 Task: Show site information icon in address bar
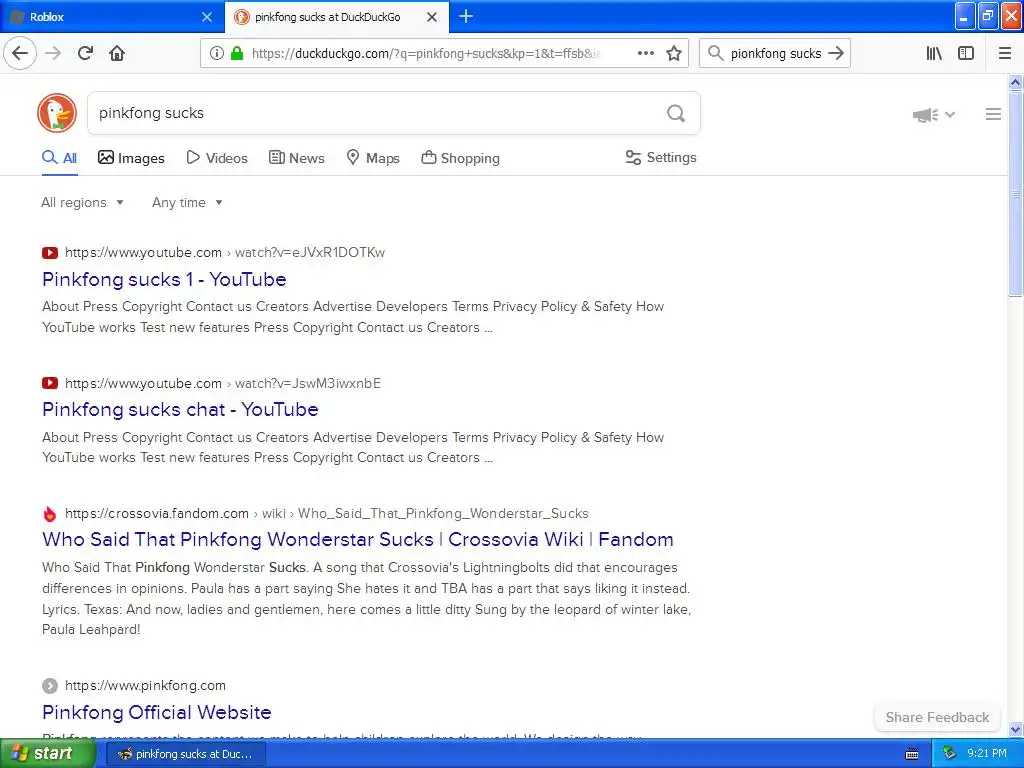(217, 53)
